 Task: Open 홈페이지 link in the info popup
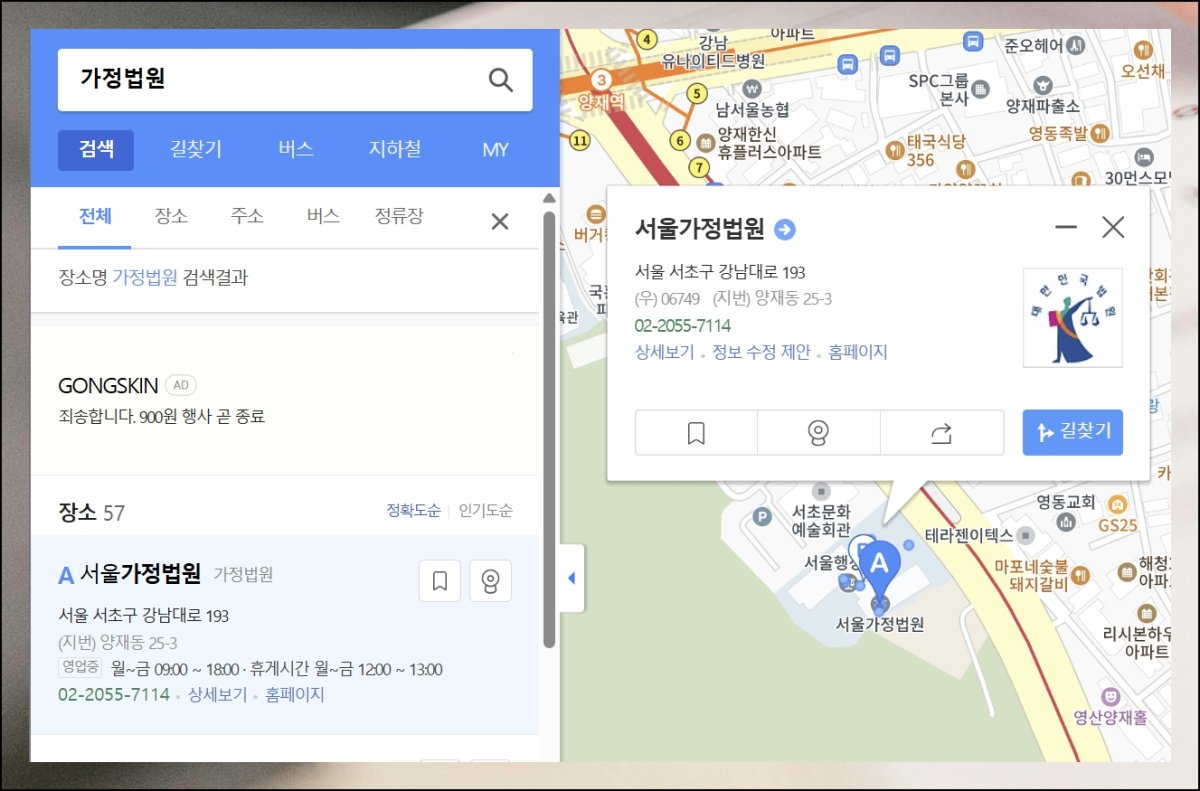click(858, 352)
